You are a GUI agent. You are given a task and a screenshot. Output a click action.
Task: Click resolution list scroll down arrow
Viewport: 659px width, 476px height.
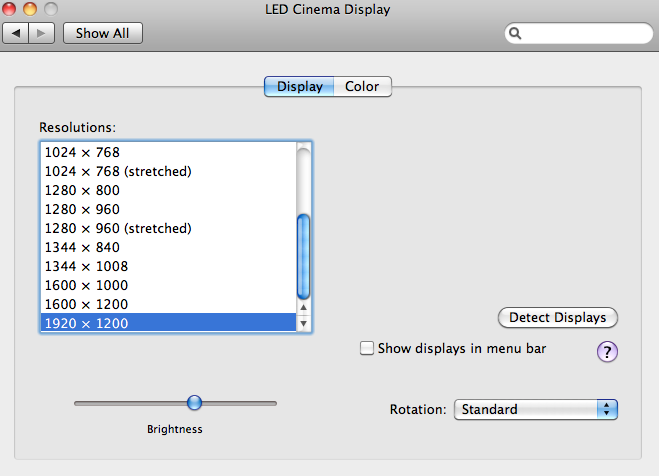(304, 323)
